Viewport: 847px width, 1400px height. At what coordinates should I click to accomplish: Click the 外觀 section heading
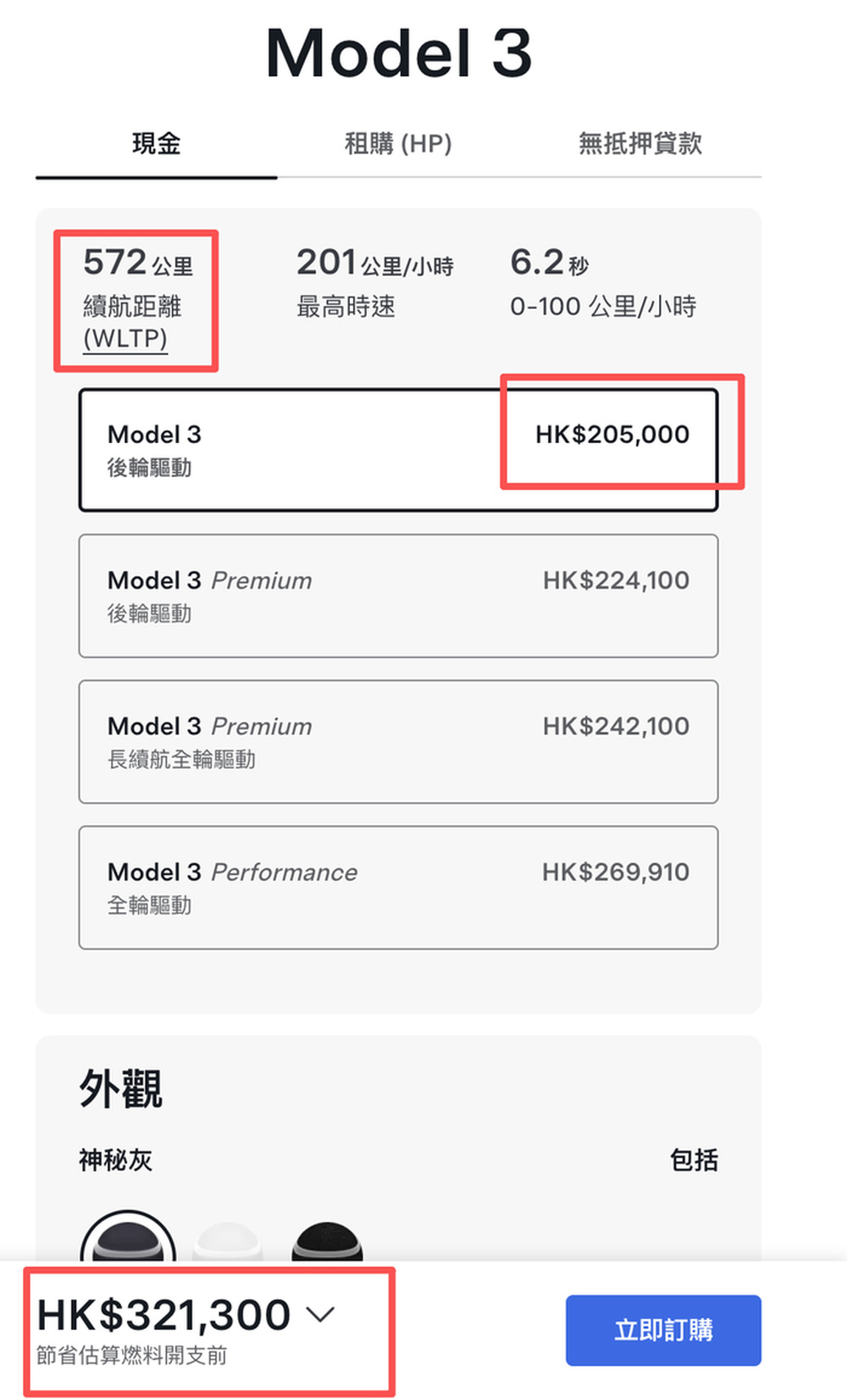click(x=120, y=1088)
